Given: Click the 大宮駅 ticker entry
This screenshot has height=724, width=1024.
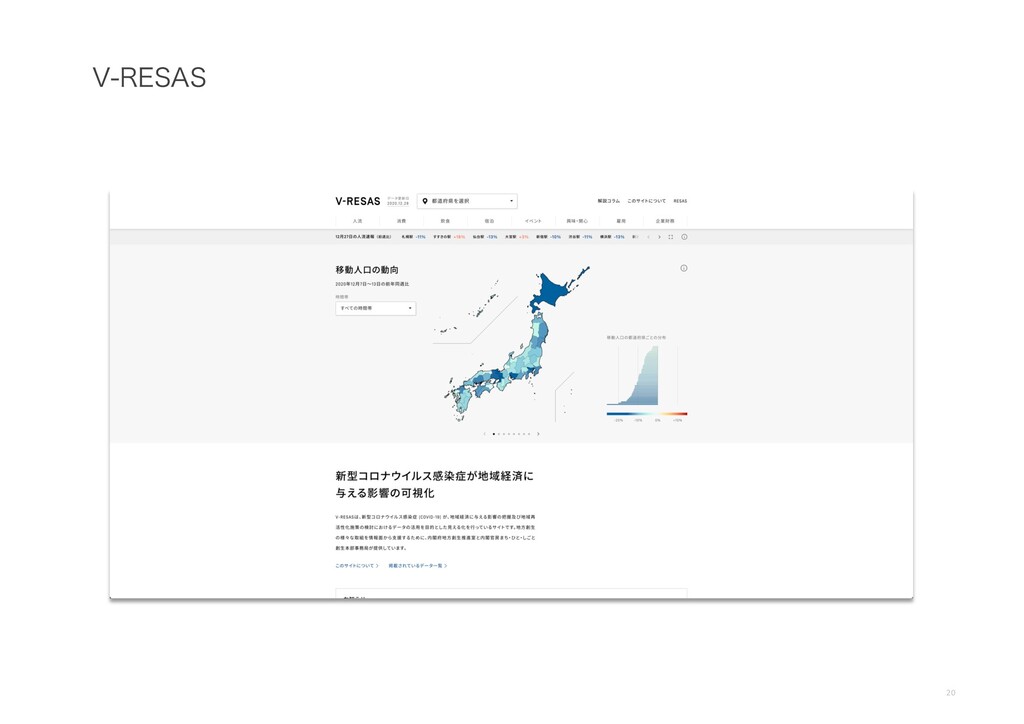Looking at the screenshot, I should point(517,237).
